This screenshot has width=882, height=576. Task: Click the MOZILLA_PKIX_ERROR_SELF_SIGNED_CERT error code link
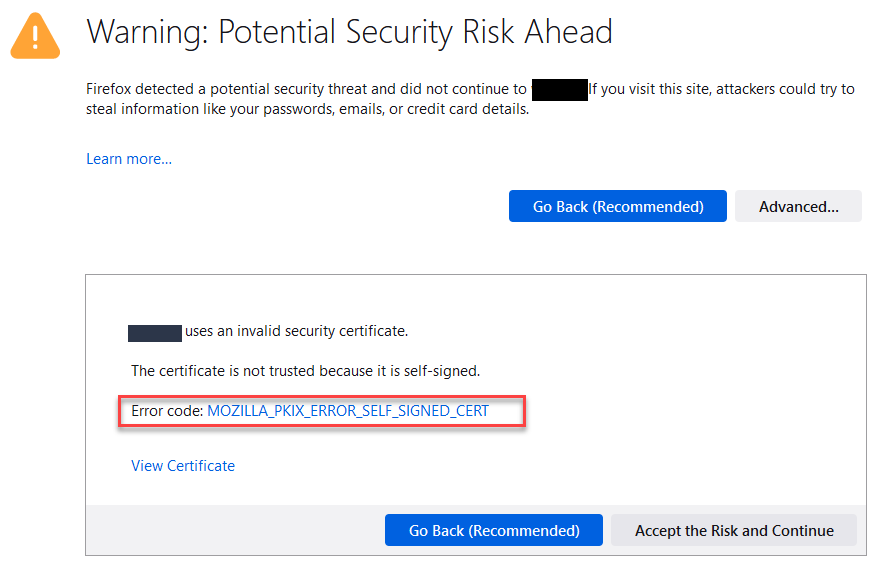click(x=348, y=411)
